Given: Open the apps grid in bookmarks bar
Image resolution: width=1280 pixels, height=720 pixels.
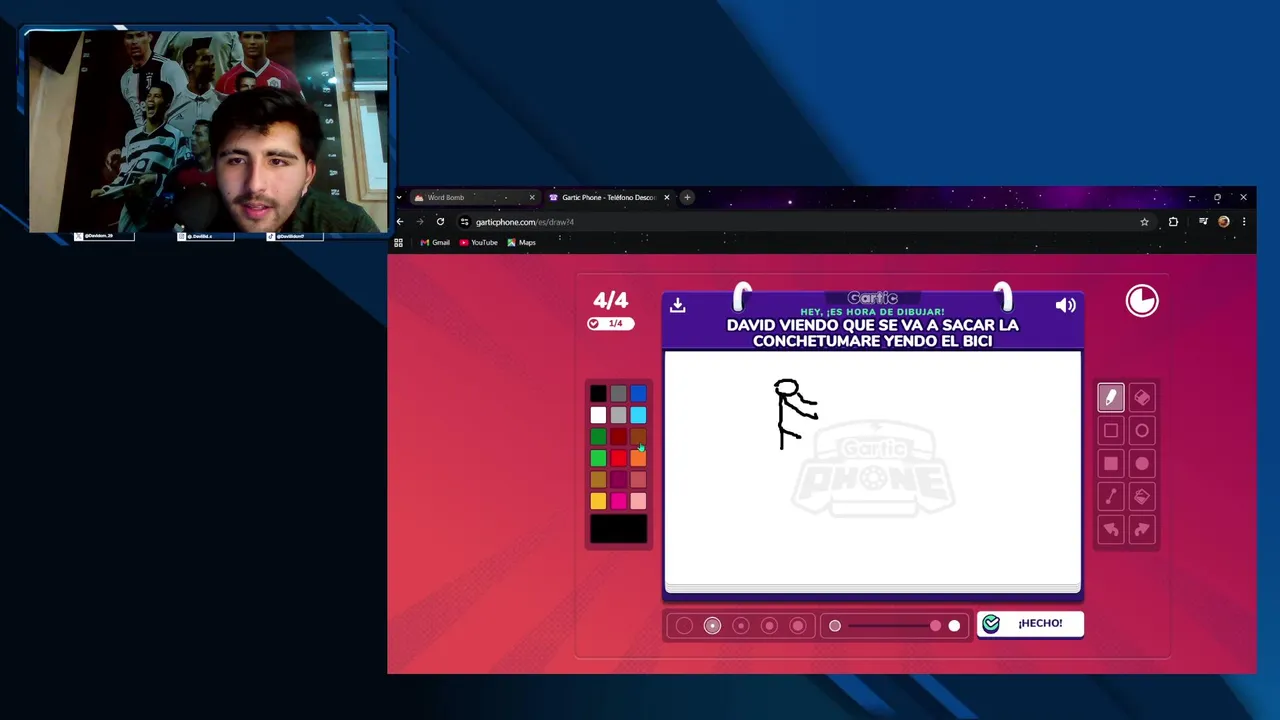Looking at the screenshot, I should [x=398, y=242].
